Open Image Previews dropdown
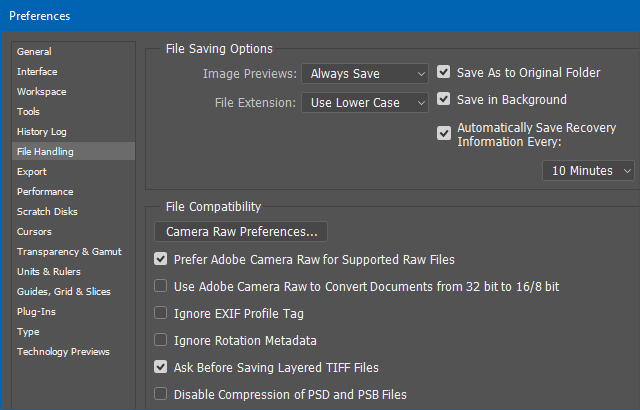 click(365, 73)
